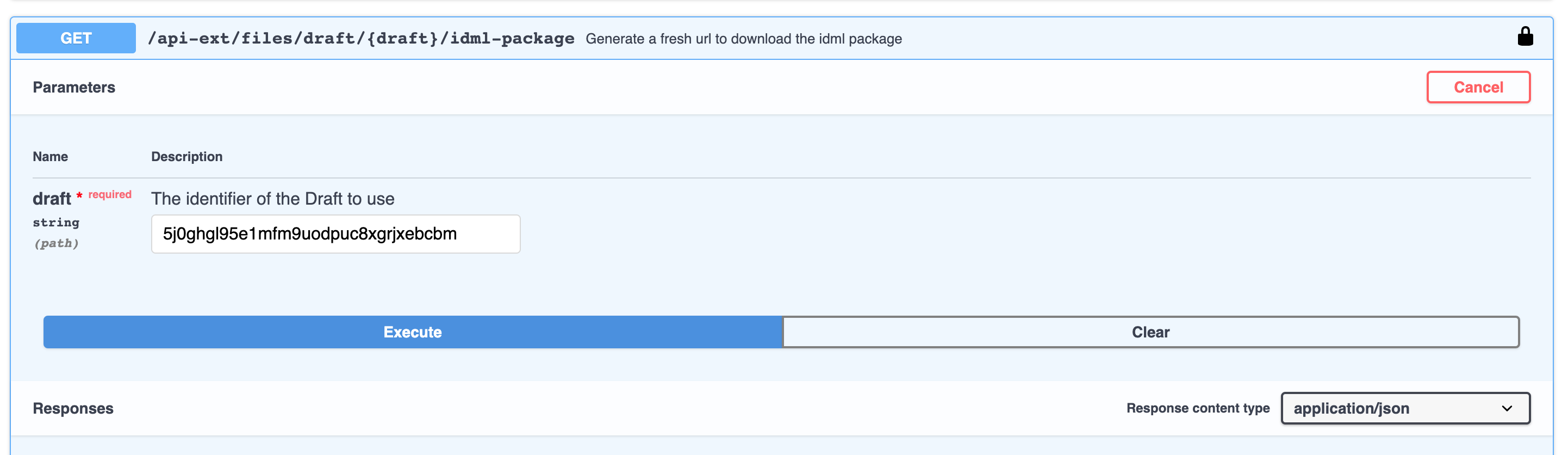Screen dimensions: 1568x455
Task: Click the string type label
Action: pos(56,222)
